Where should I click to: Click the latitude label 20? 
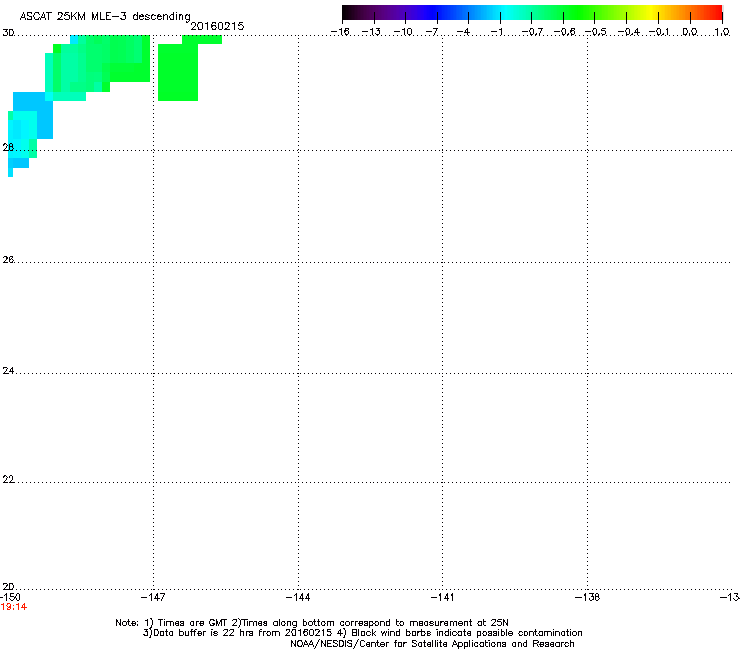click(x=8, y=586)
